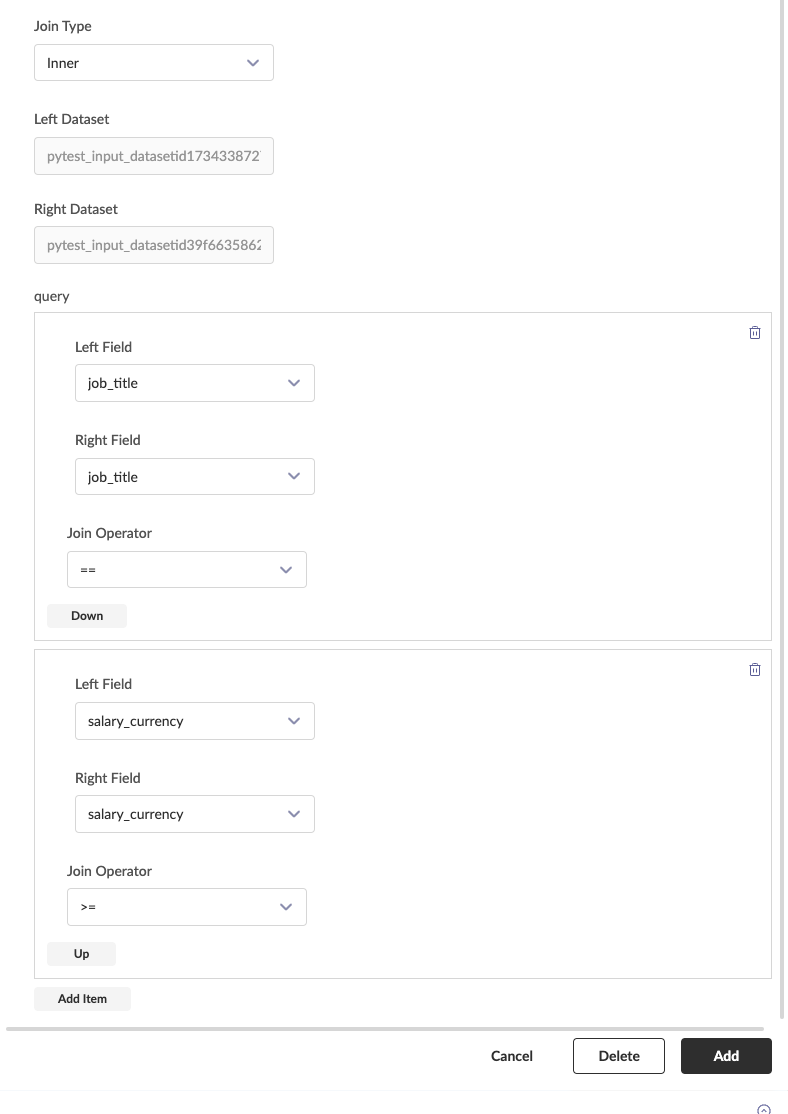Click the horizontal scrollbar above the footer buttons
The image size is (788, 1114).
[x=385, y=1028]
